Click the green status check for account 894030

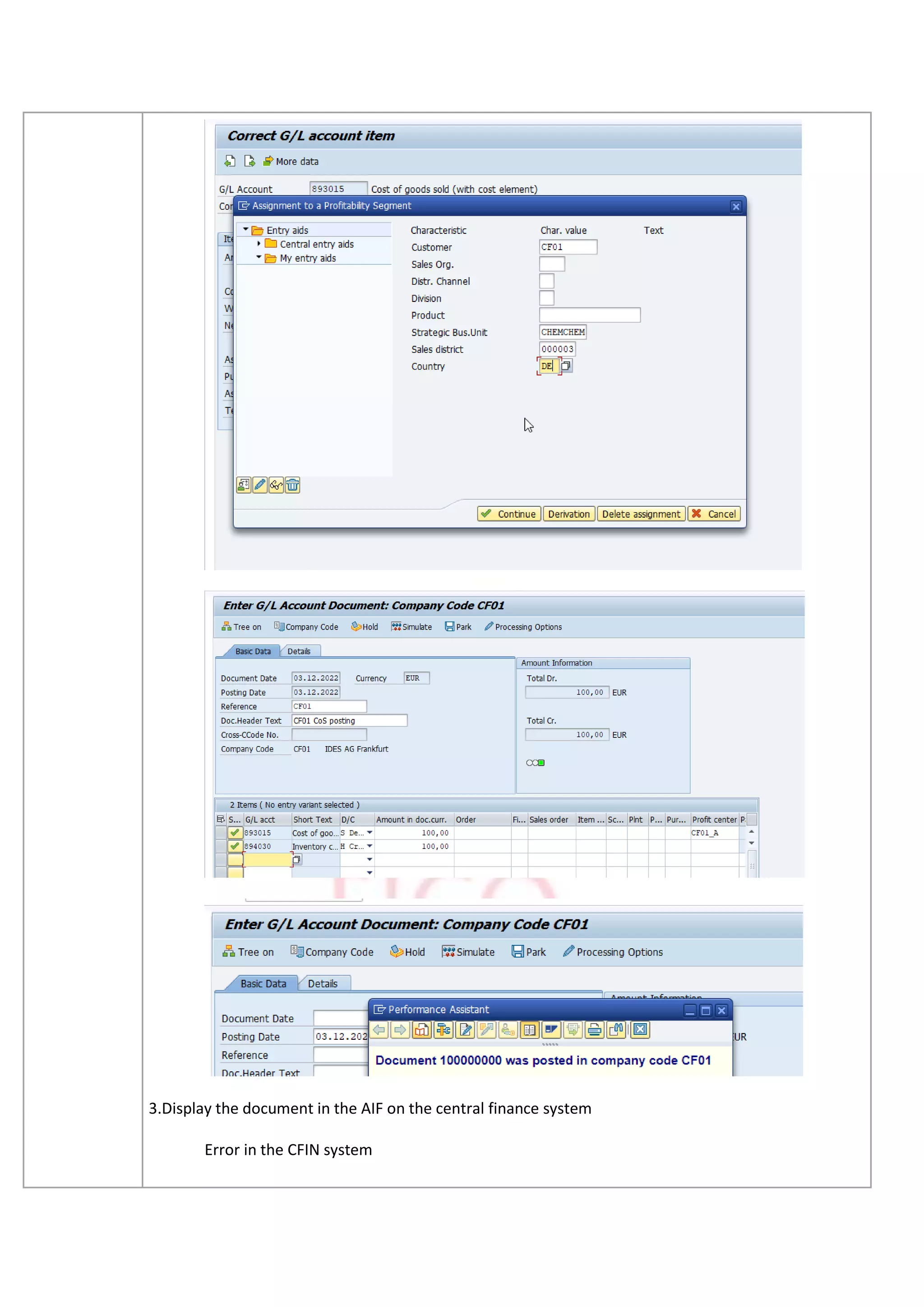pos(235,847)
